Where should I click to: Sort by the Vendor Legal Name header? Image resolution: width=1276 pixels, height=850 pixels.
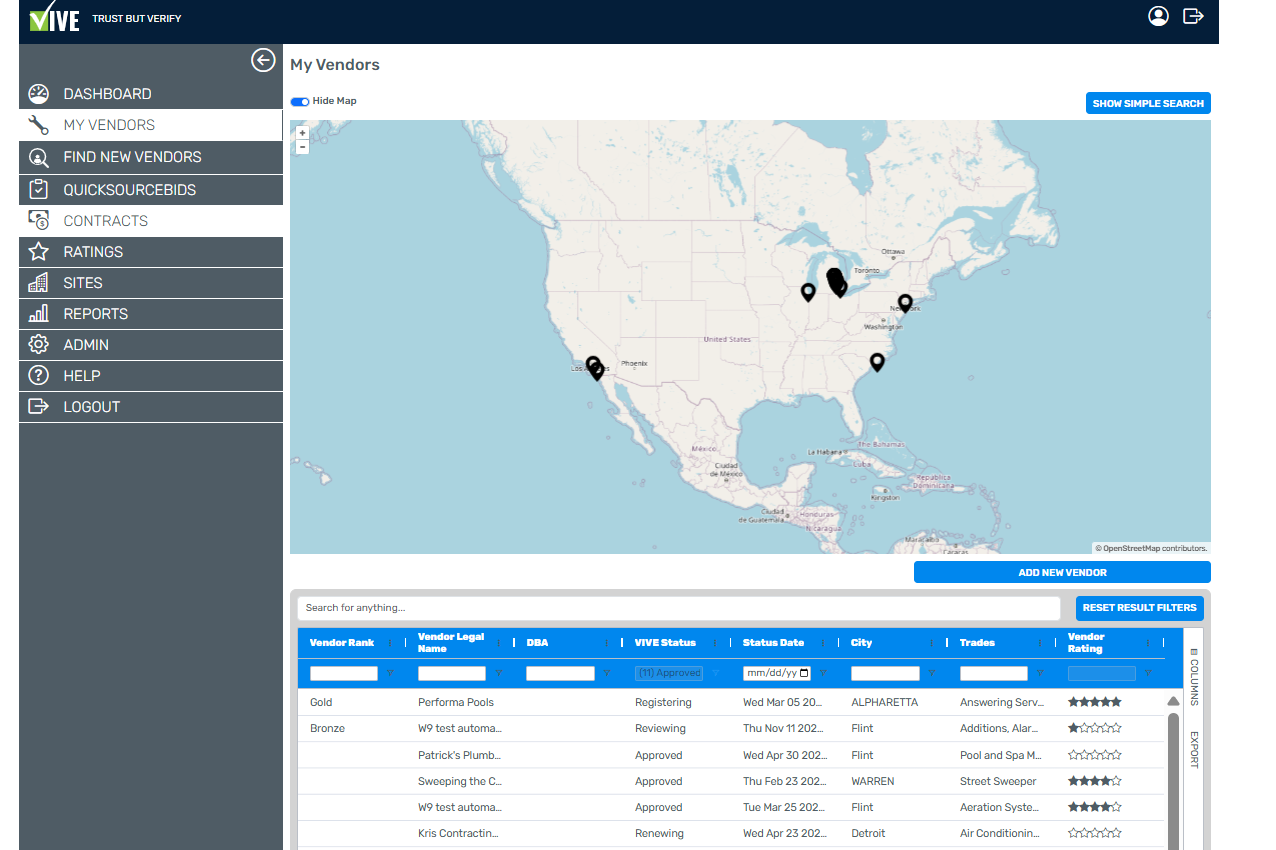click(451, 643)
